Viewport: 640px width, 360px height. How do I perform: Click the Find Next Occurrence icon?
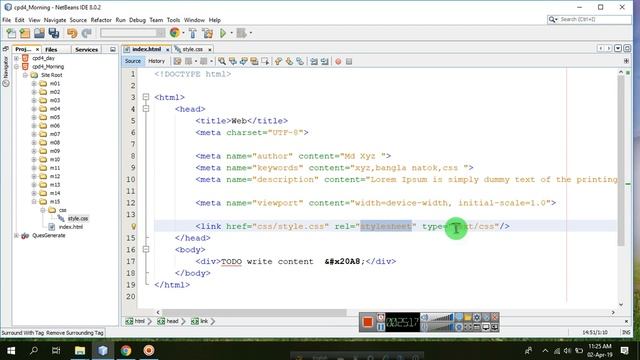[x=243, y=61]
